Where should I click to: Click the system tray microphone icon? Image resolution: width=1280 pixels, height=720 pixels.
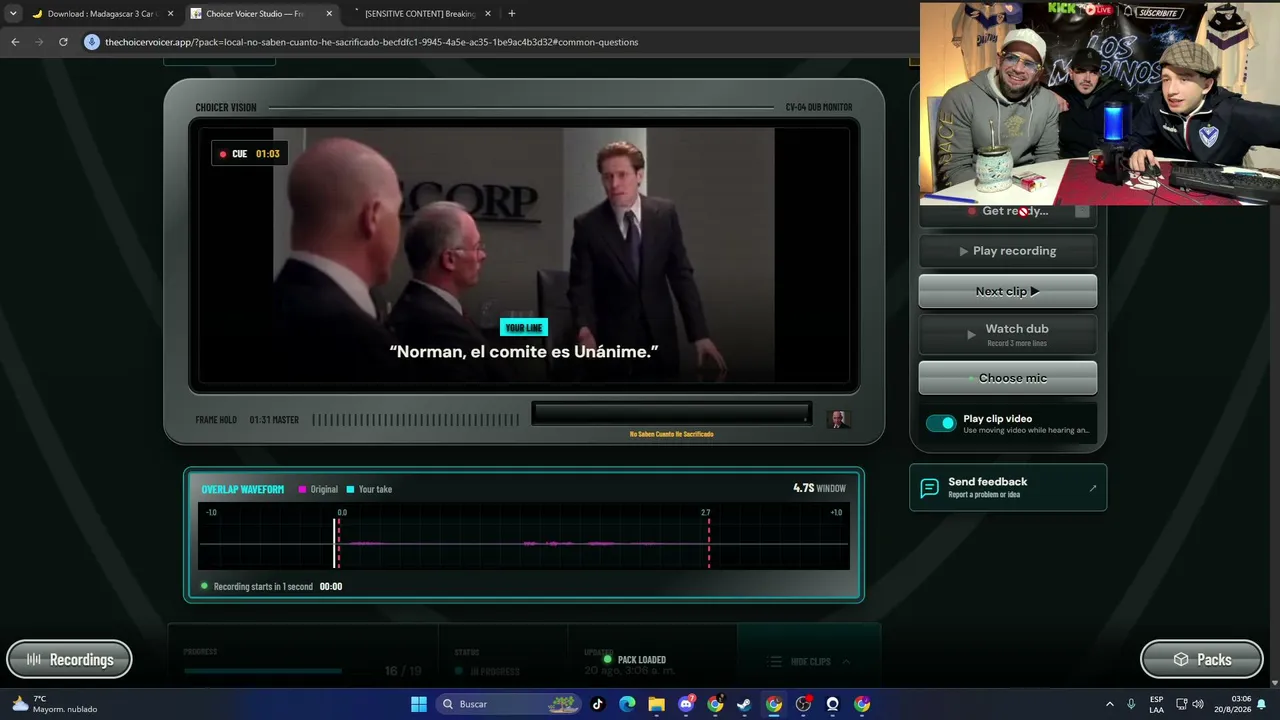point(1131,704)
